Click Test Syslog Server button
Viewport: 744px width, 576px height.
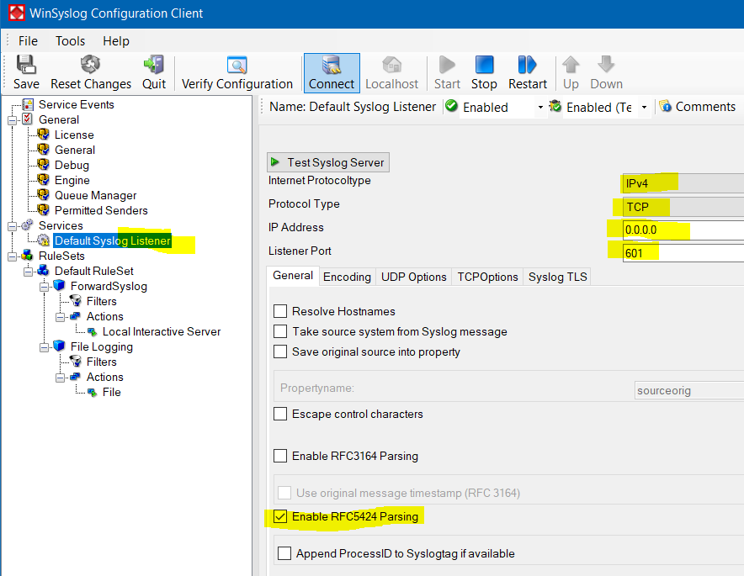coord(328,162)
